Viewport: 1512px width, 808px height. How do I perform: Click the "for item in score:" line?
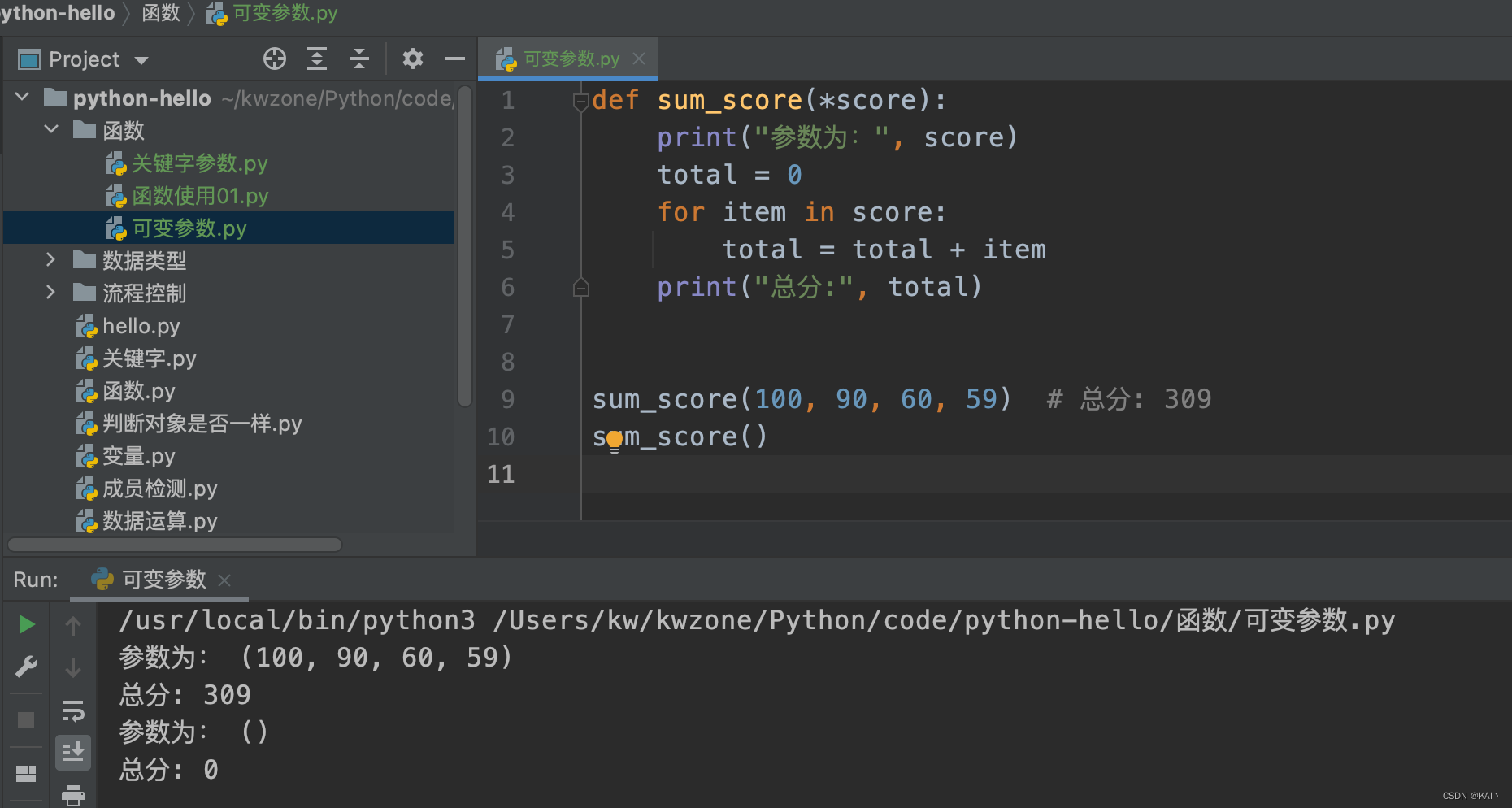802,212
